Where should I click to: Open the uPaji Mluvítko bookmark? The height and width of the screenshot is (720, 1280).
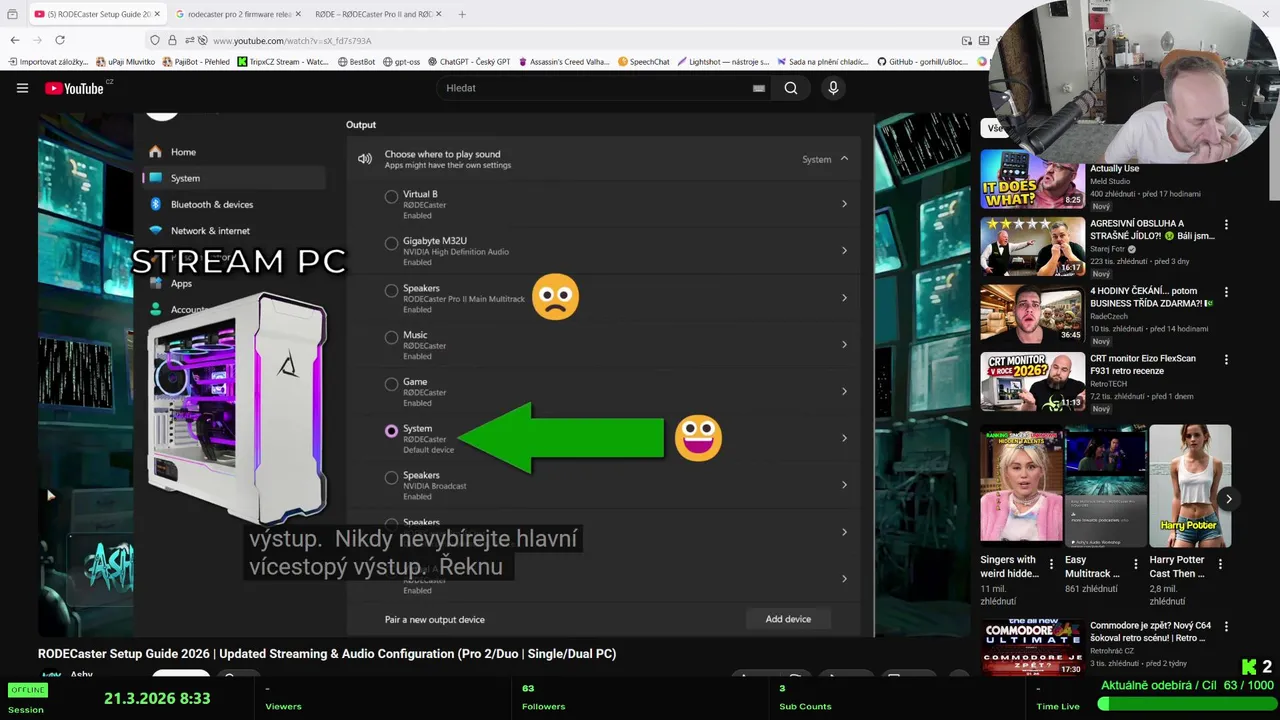pyautogui.click(x=126, y=61)
